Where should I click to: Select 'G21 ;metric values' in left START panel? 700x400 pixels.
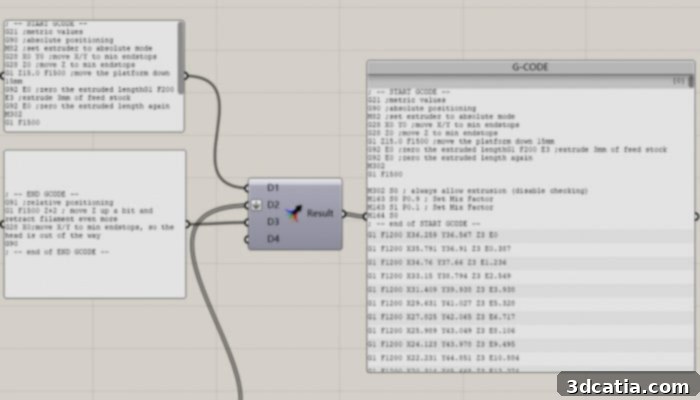pos(44,32)
